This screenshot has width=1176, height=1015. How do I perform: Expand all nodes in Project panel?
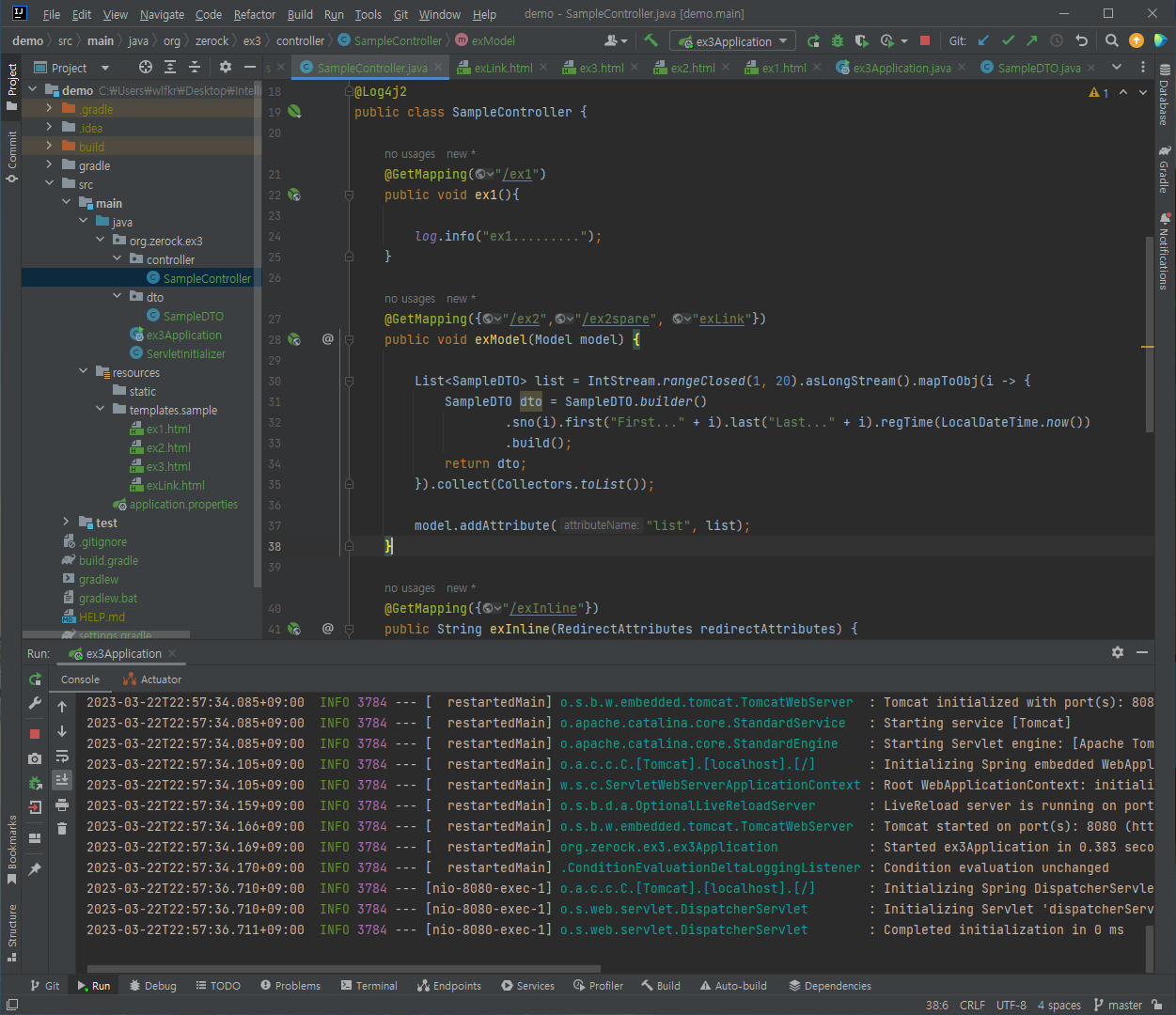[170, 67]
